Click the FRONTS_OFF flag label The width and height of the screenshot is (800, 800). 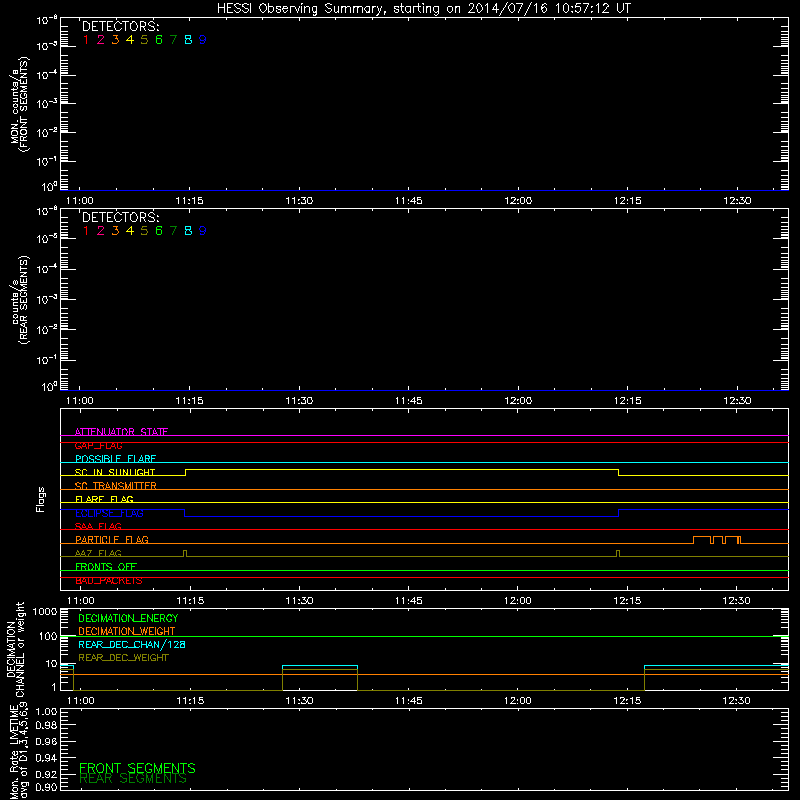(106, 566)
